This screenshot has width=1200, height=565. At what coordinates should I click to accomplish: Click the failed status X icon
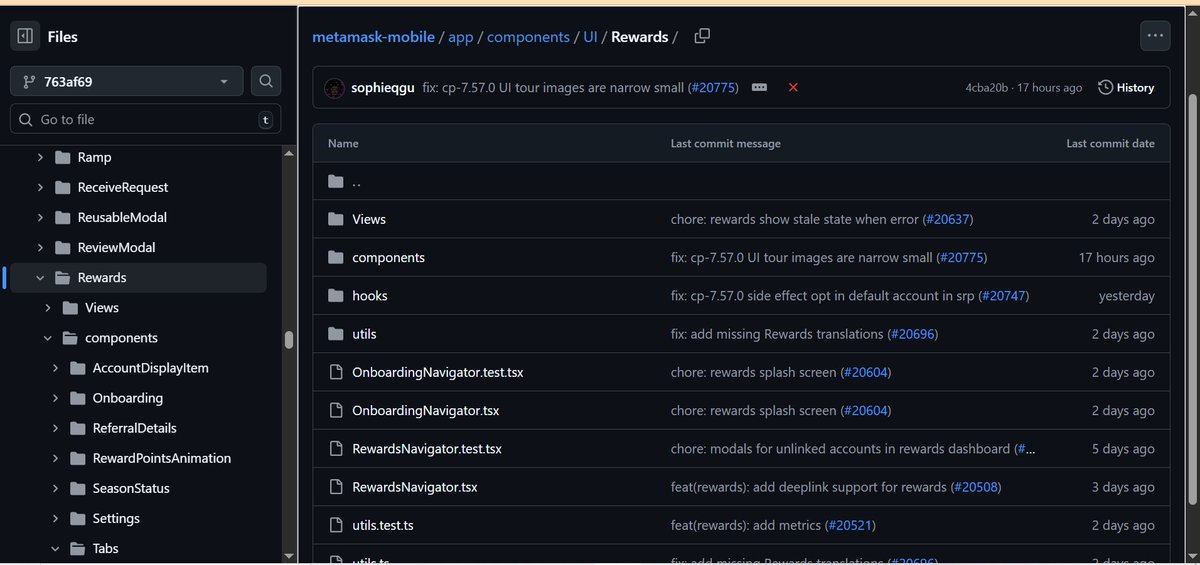coord(793,88)
